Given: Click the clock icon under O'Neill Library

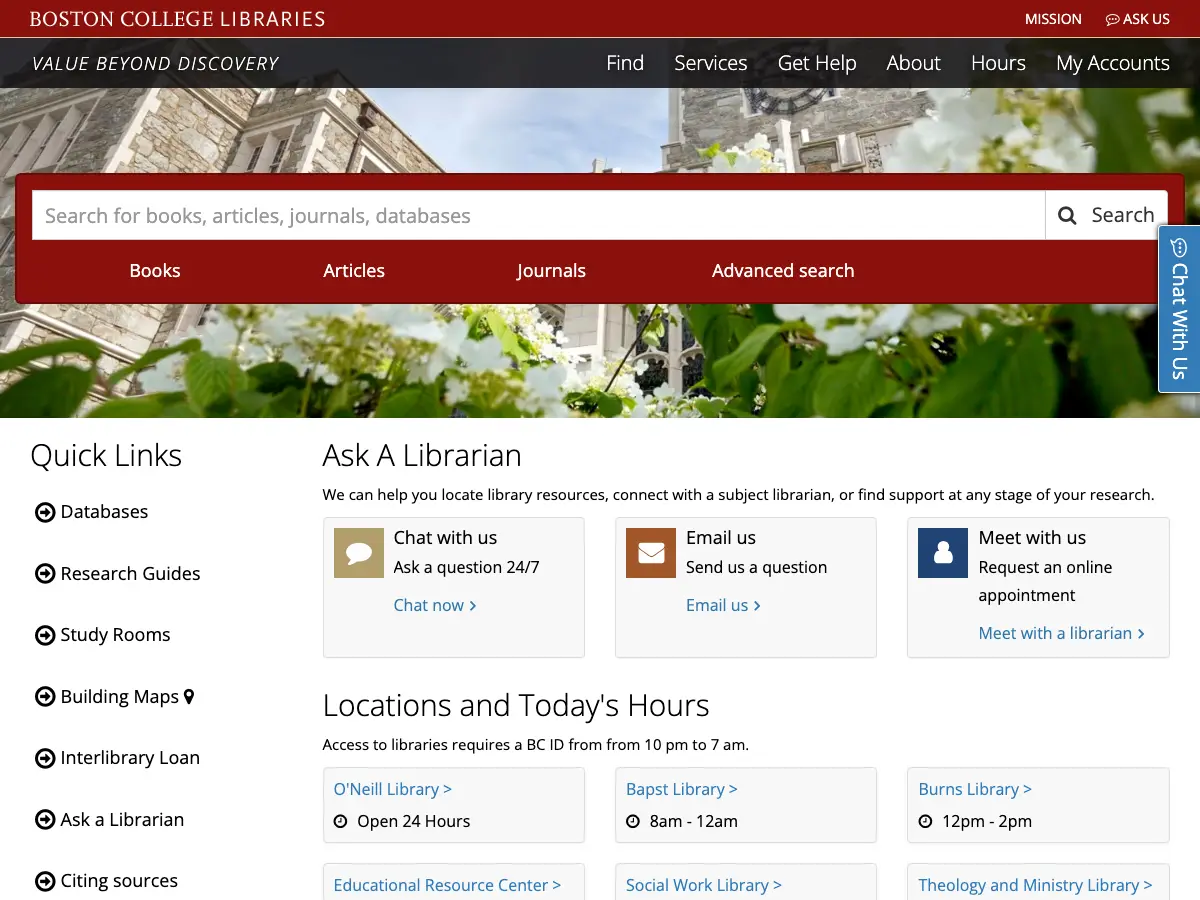Looking at the screenshot, I should coord(340,821).
